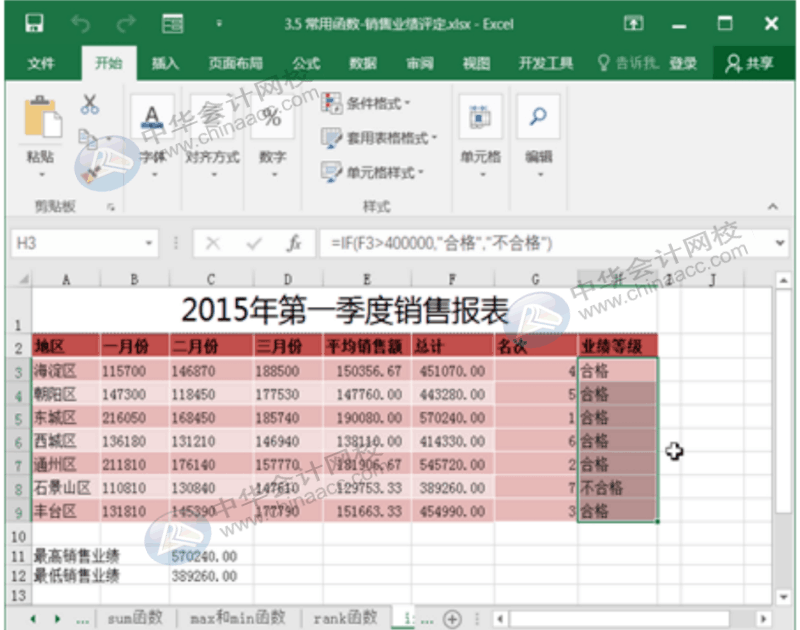Viewport: 800px width, 630px height.
Task: Click the Redo arrow icon
Action: (x=126, y=23)
